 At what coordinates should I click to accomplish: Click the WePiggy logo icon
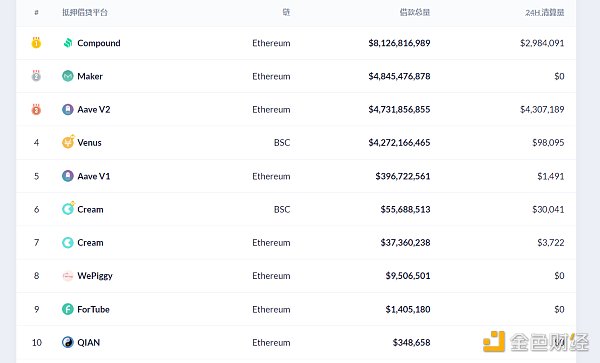pyautogui.click(x=68, y=276)
